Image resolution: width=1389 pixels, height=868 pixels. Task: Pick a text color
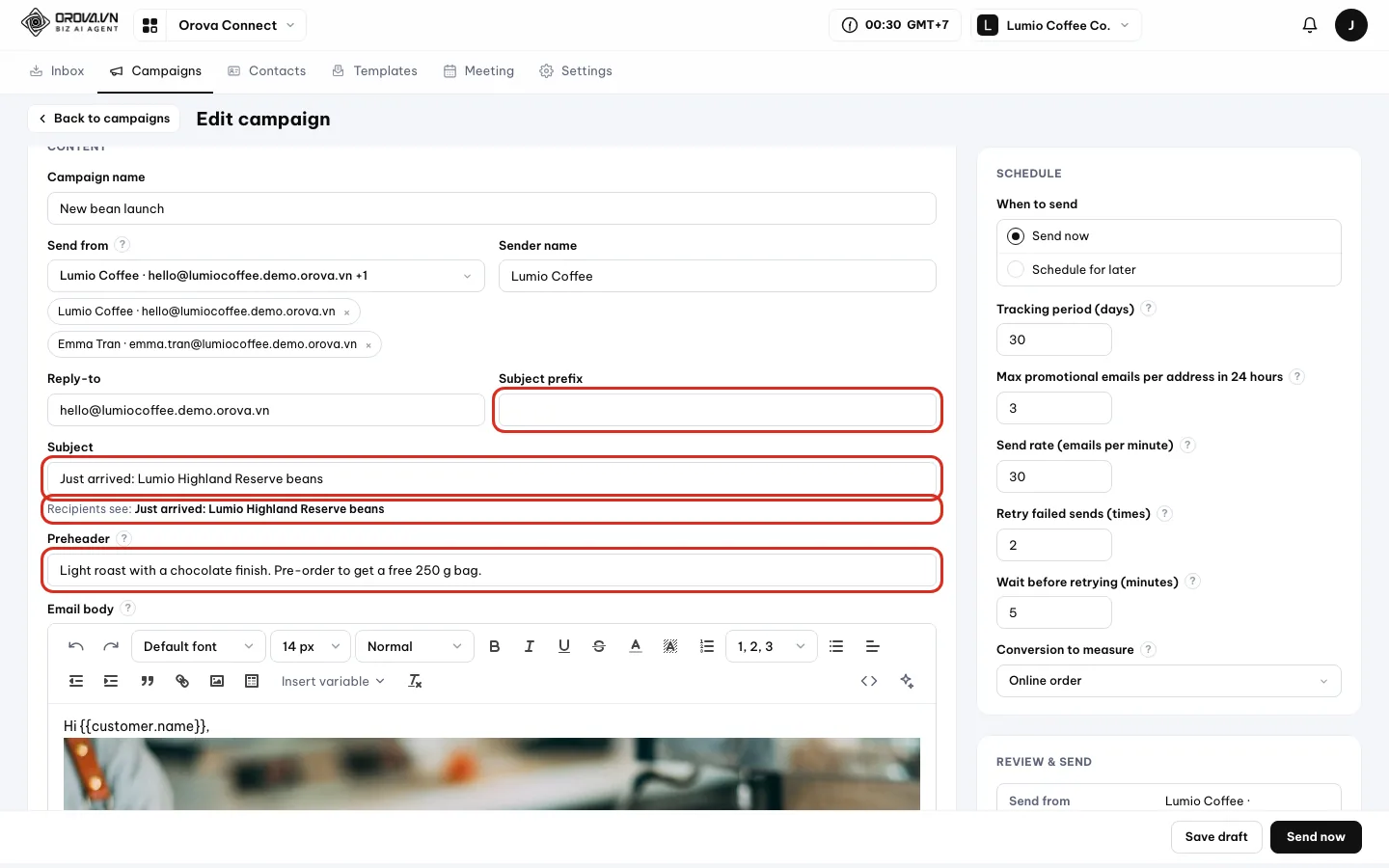coord(636,646)
